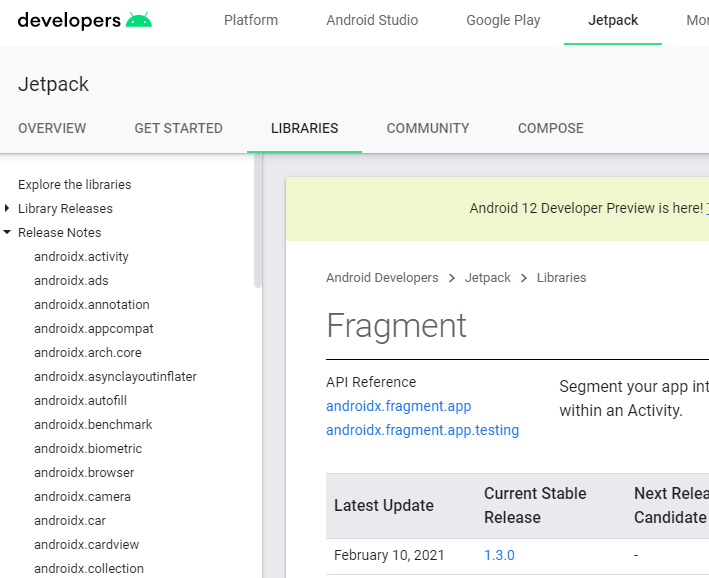
Task: Open androidx.appcompat release notes
Action: (94, 328)
